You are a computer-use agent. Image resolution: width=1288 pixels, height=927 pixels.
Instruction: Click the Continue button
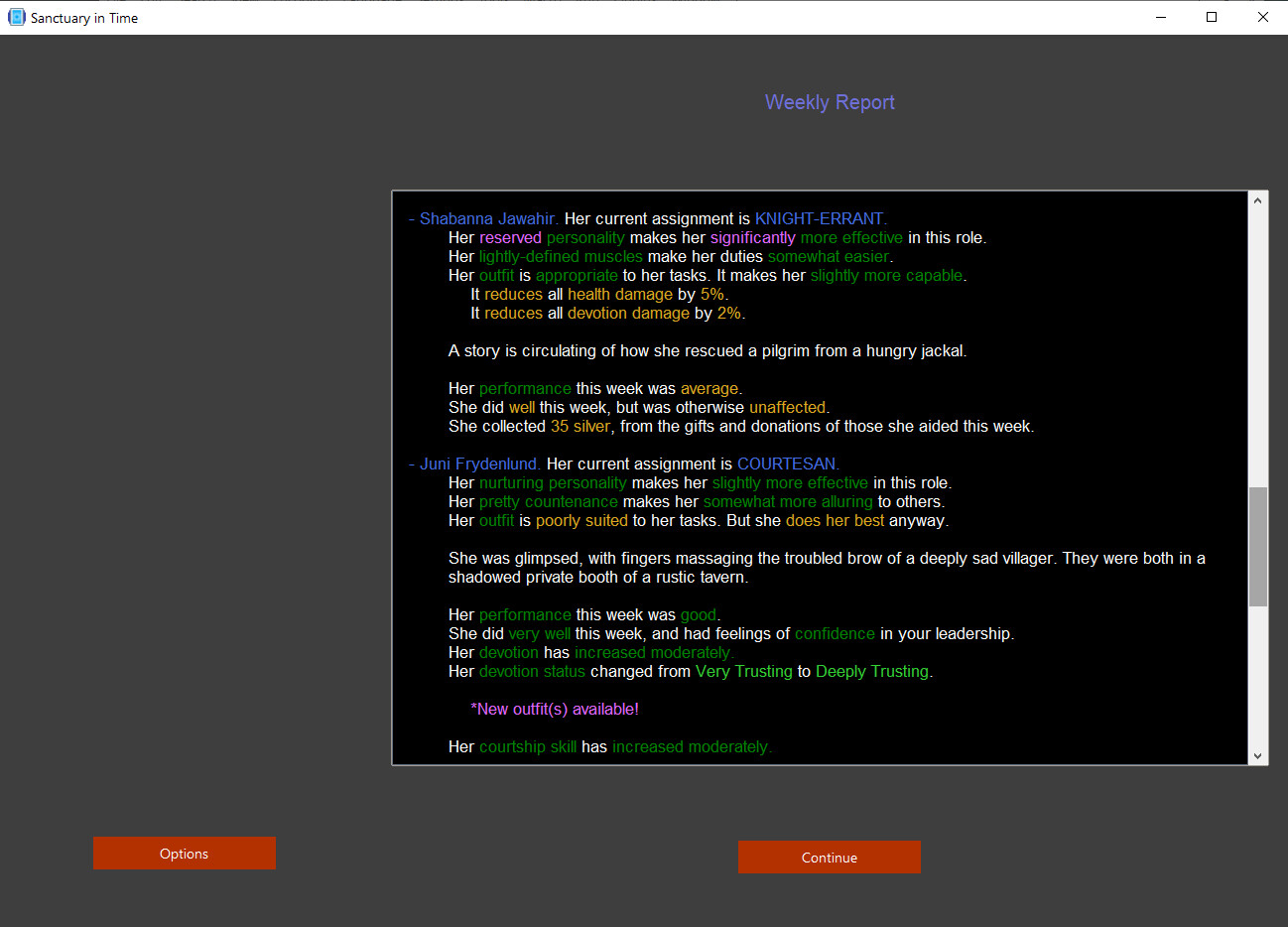(x=829, y=858)
